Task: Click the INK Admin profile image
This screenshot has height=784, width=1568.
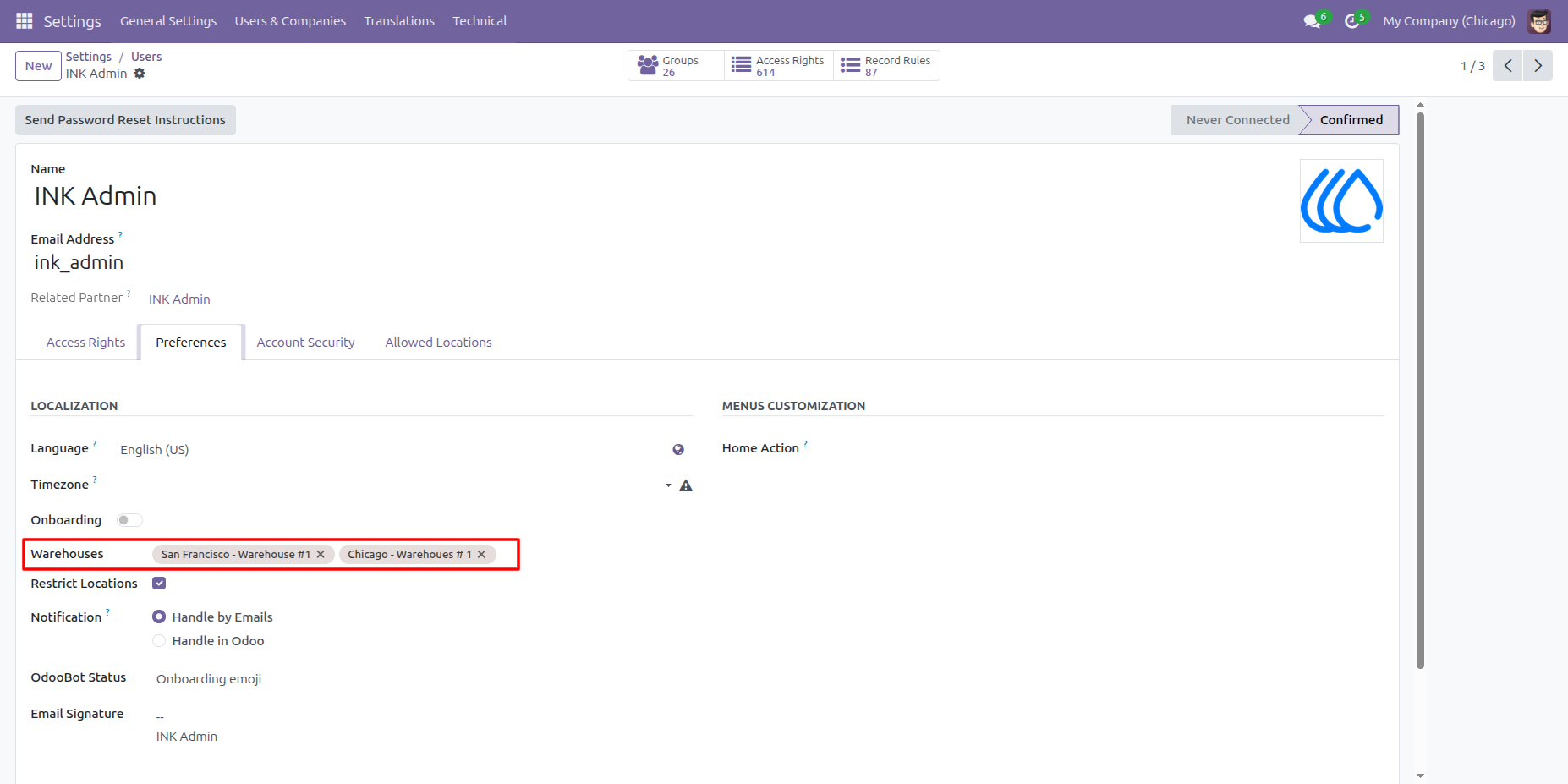Action: 1341,201
